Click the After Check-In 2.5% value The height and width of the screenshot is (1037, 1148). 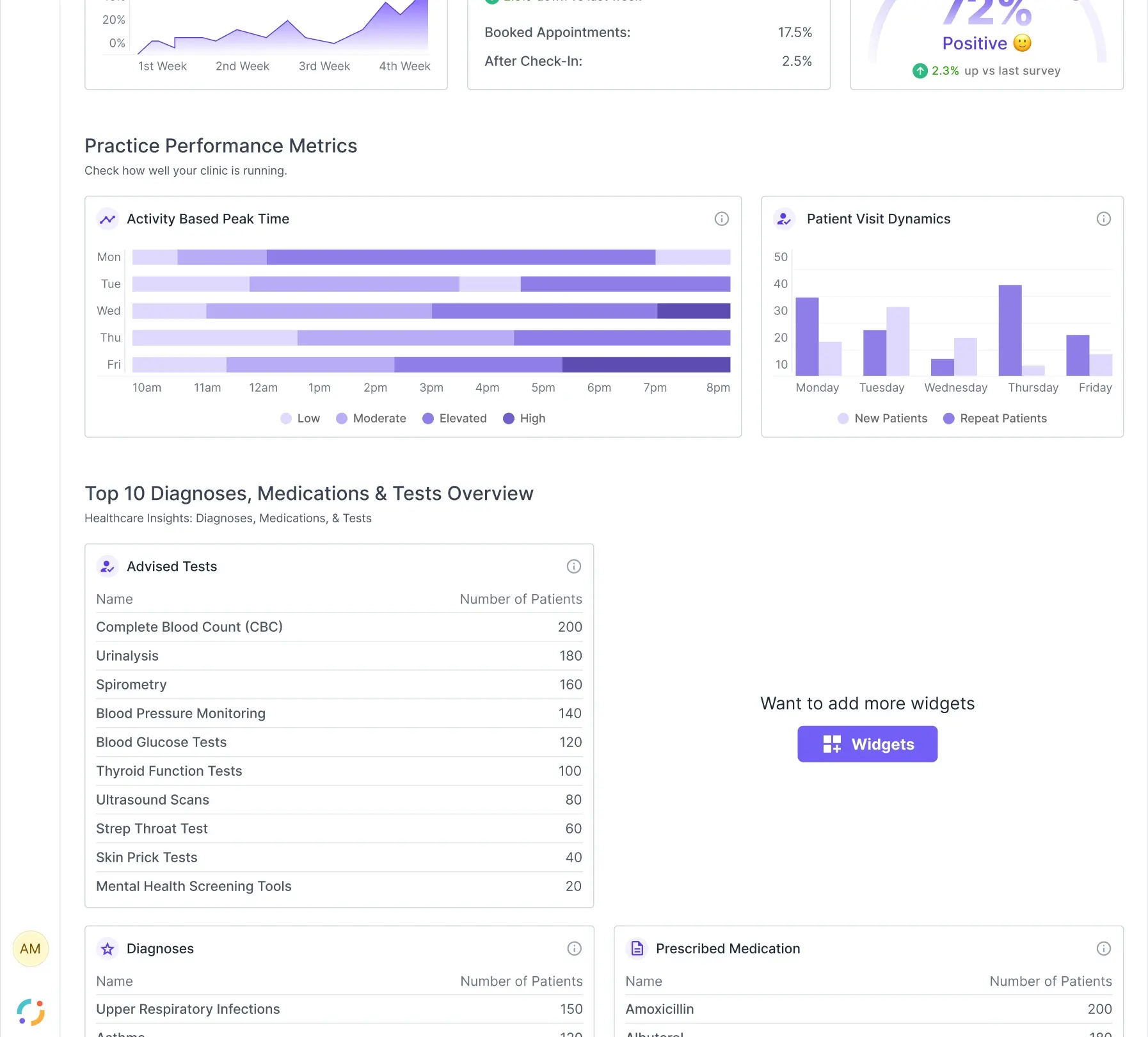[797, 61]
